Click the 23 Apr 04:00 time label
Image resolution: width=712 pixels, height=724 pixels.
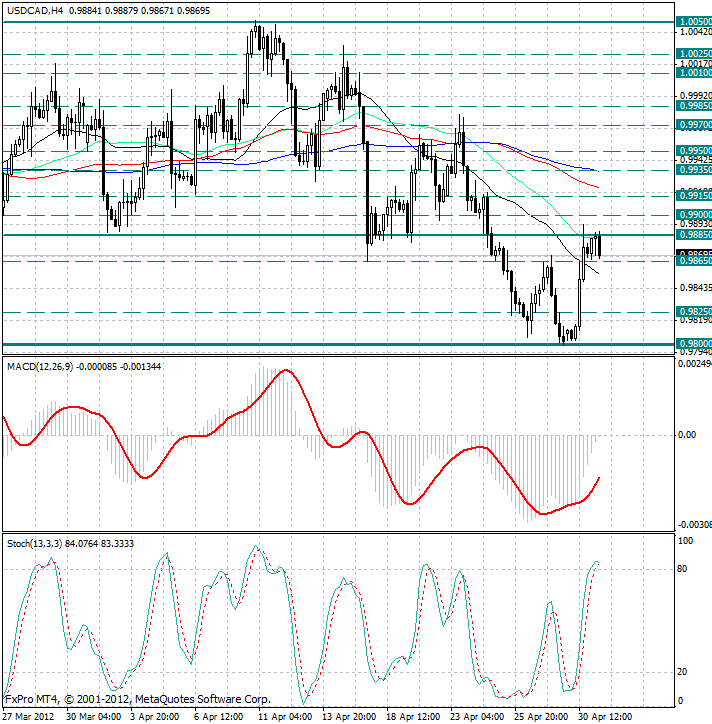coord(477,717)
